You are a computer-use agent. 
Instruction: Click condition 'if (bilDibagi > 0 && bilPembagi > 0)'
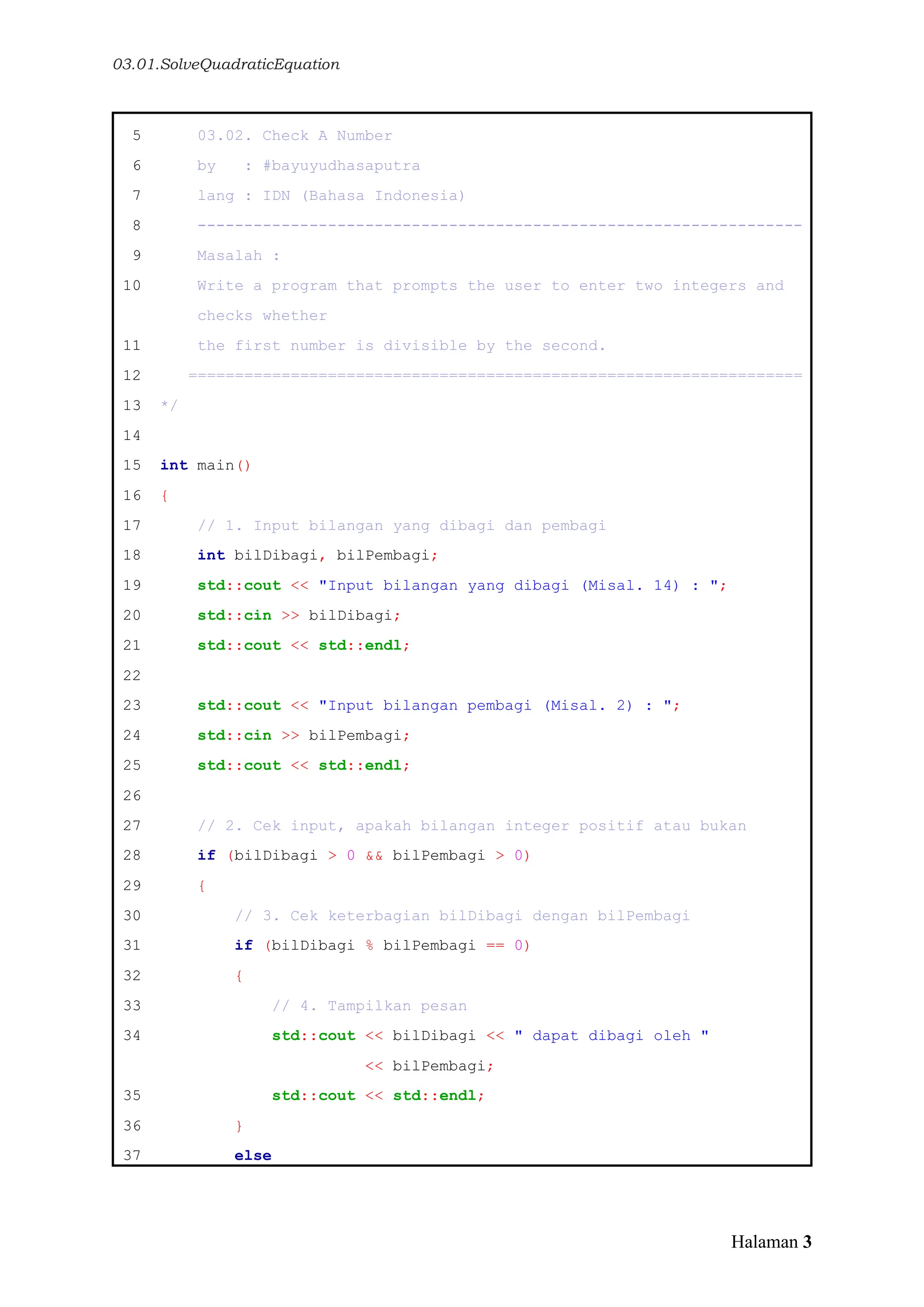pos(364,856)
